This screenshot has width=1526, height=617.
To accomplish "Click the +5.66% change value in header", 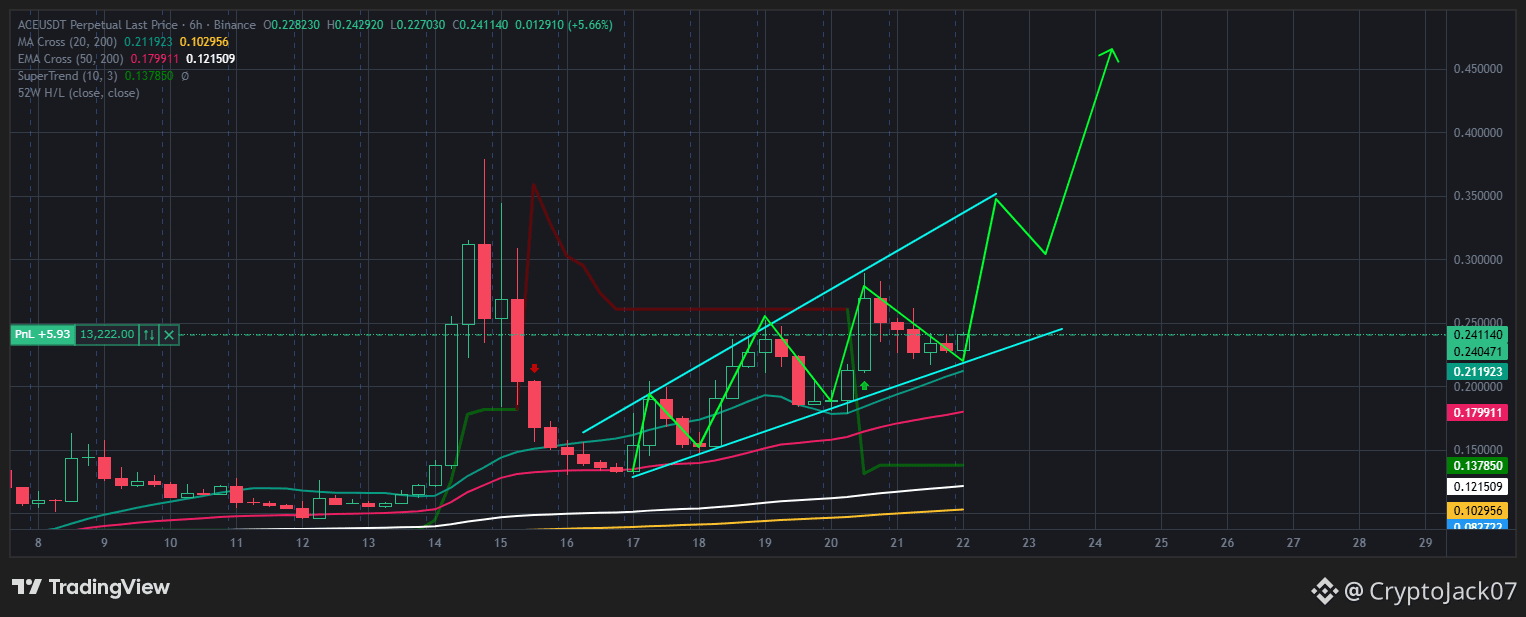I will coord(590,24).
